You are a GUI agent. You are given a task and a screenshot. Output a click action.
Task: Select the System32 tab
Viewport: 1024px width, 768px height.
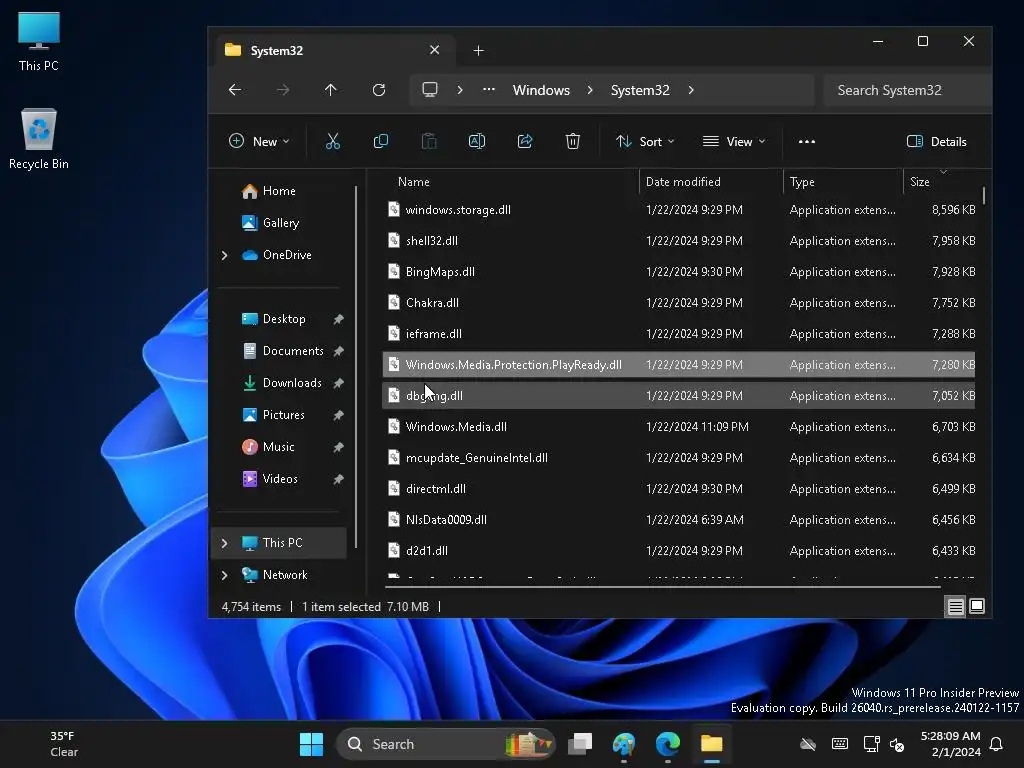333,50
